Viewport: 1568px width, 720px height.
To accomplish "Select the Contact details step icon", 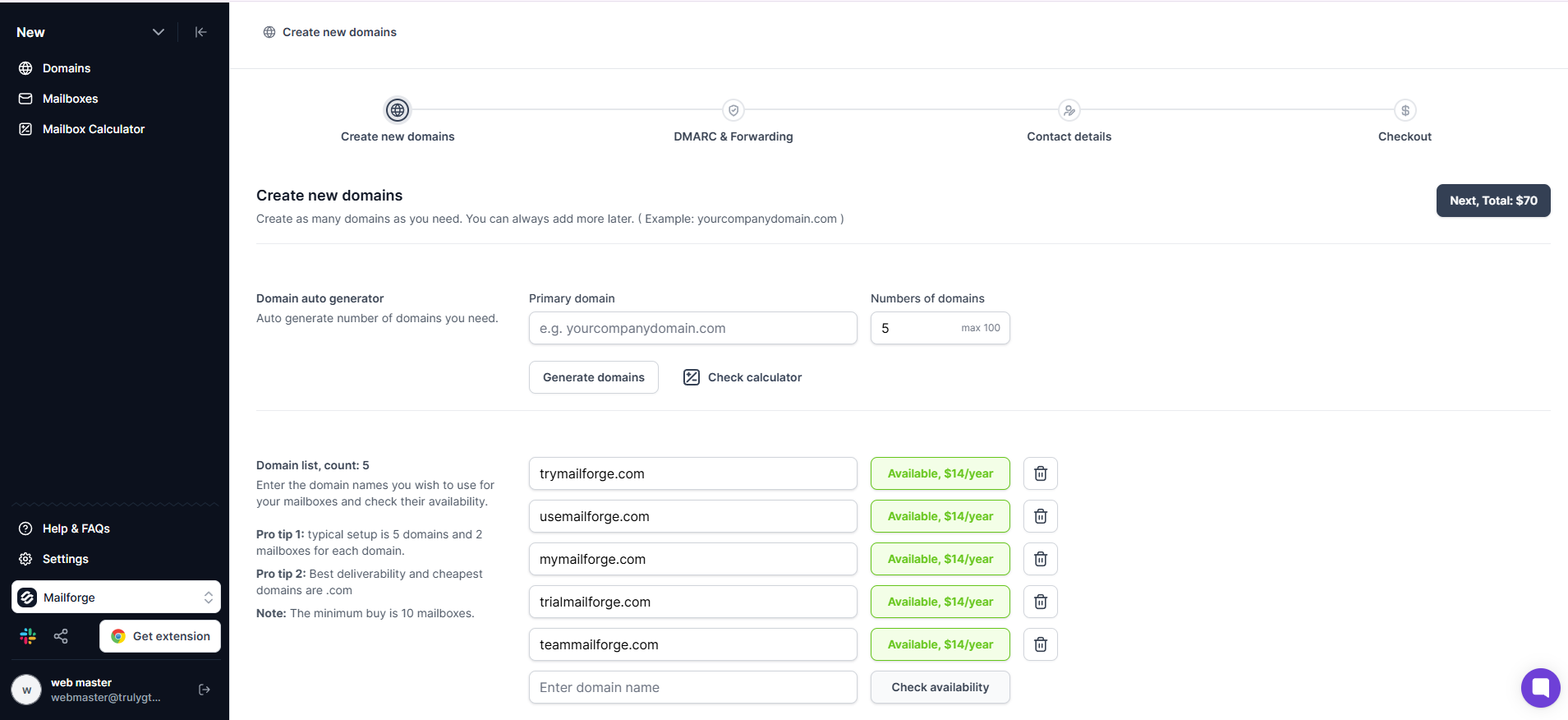I will pos(1069,110).
